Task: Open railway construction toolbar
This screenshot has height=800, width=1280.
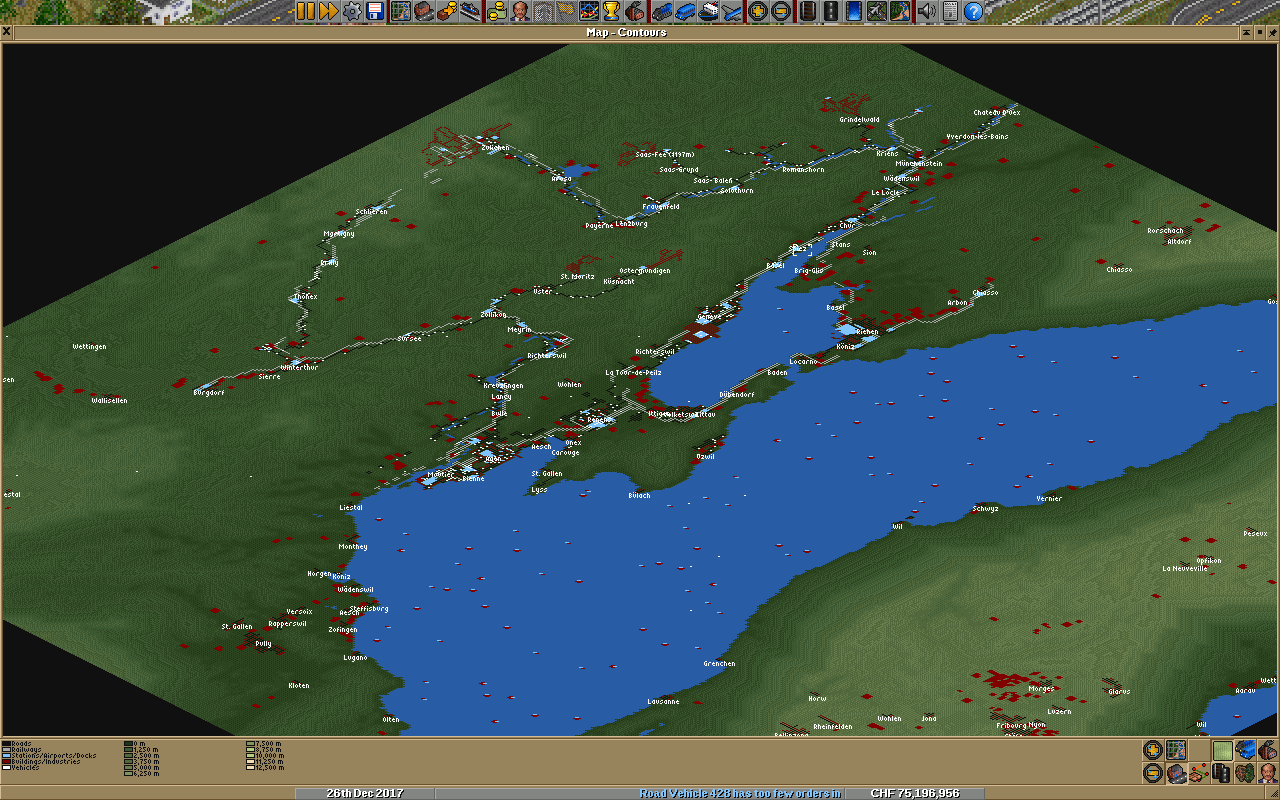Action: tap(807, 12)
